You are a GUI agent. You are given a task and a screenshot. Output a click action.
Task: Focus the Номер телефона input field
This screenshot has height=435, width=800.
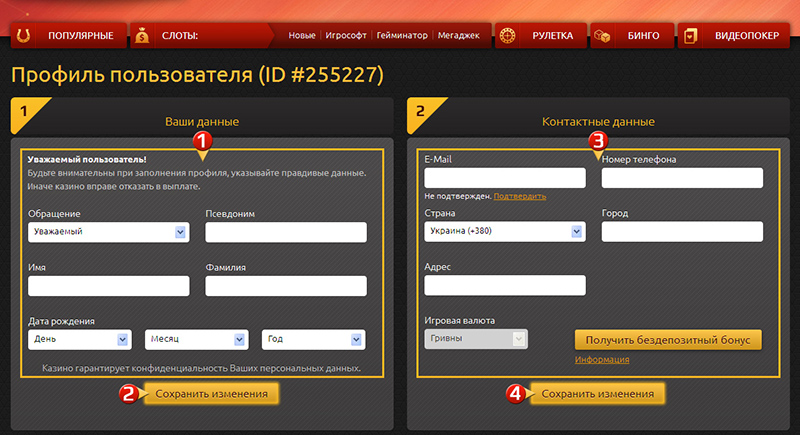point(682,178)
